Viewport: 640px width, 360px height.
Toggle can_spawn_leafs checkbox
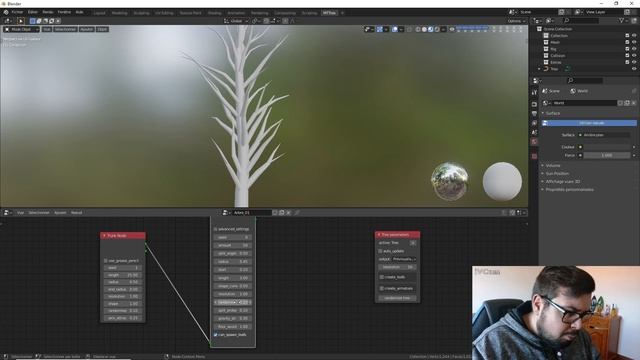(x=216, y=335)
